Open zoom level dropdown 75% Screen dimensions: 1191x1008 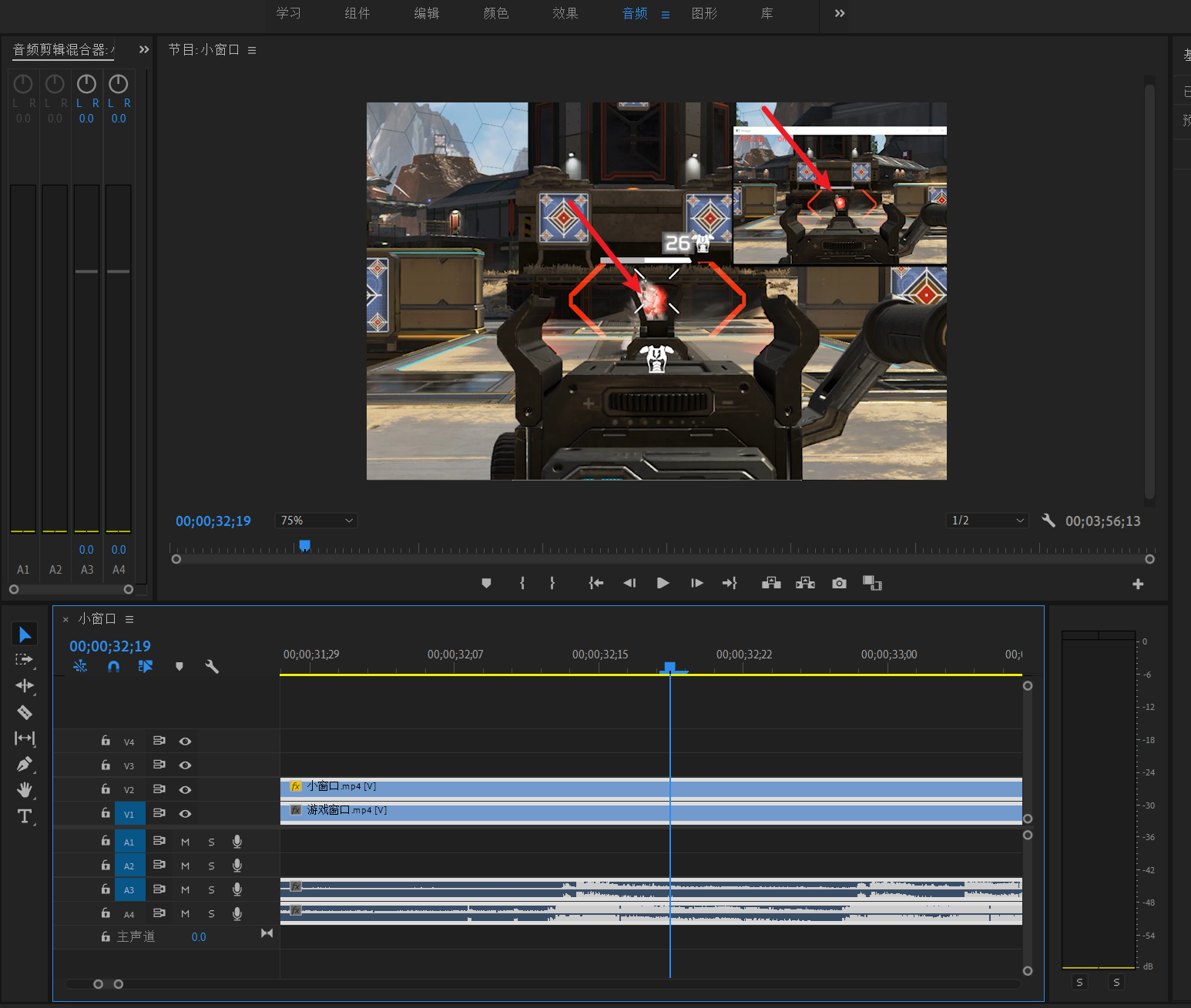click(316, 521)
